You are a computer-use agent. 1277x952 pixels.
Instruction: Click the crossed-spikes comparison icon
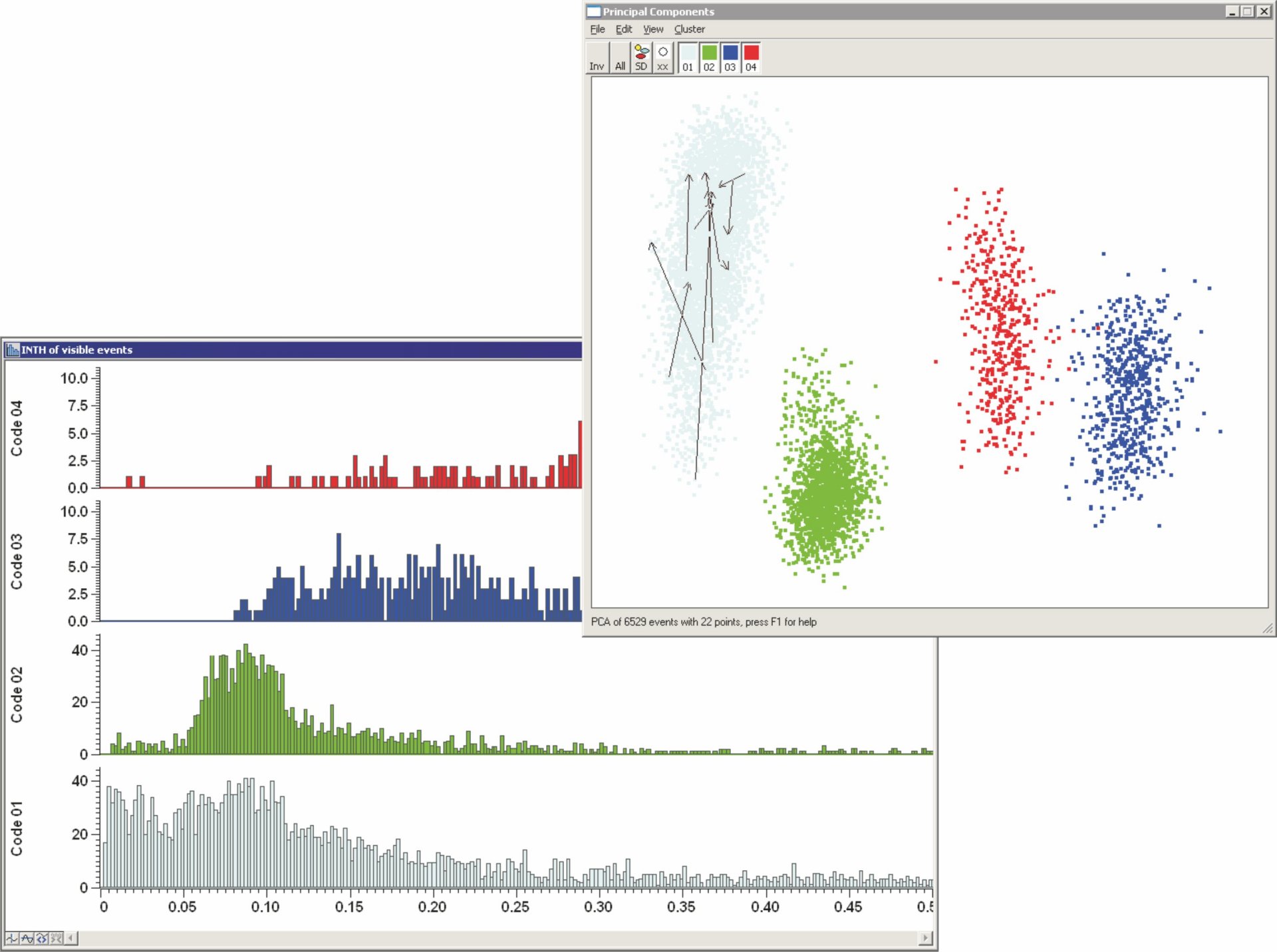(x=56, y=937)
